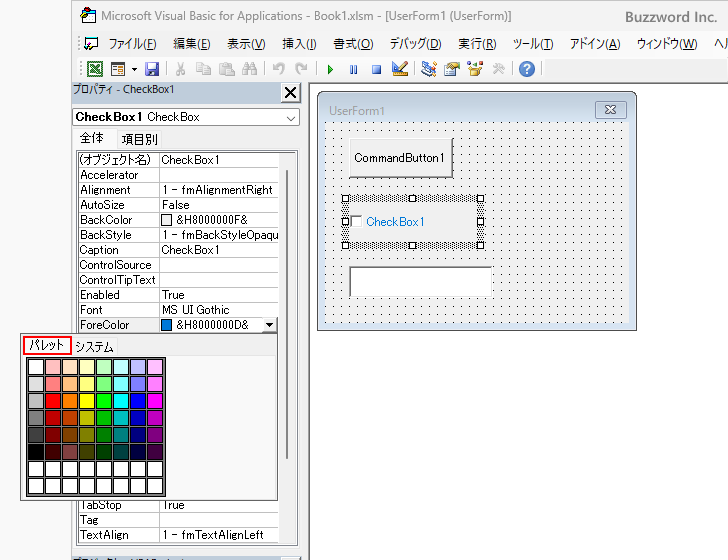Click the BackColor property value &H8000000F&
Screen dimensions: 728x560
(219, 220)
